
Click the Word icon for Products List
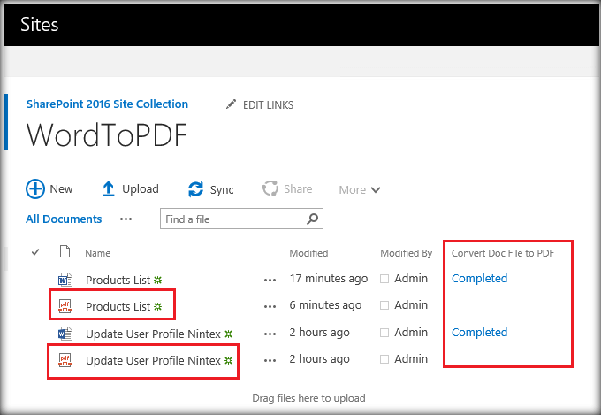(x=65, y=280)
